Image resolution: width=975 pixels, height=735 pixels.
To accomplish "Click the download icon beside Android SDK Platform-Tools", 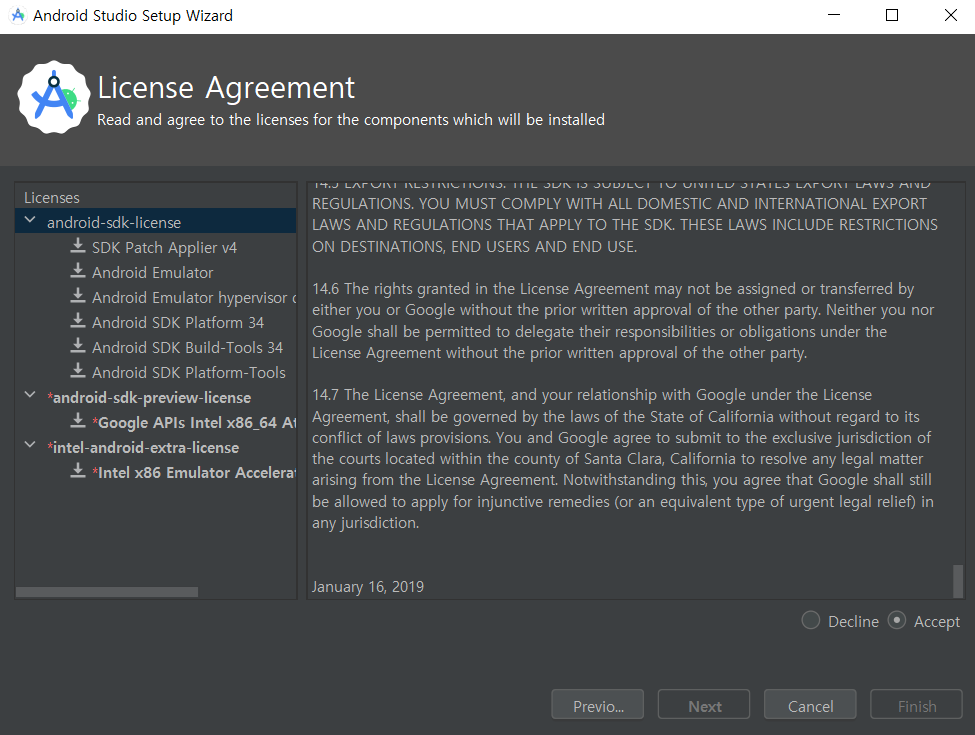I will pyautogui.click(x=78, y=371).
